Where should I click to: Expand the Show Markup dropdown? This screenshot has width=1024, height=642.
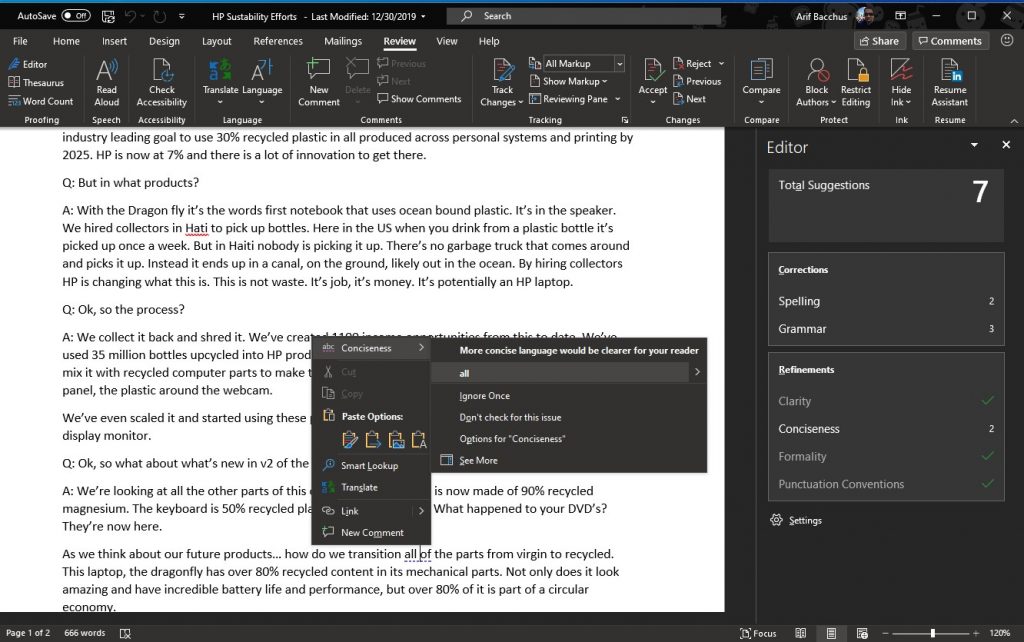(568, 81)
